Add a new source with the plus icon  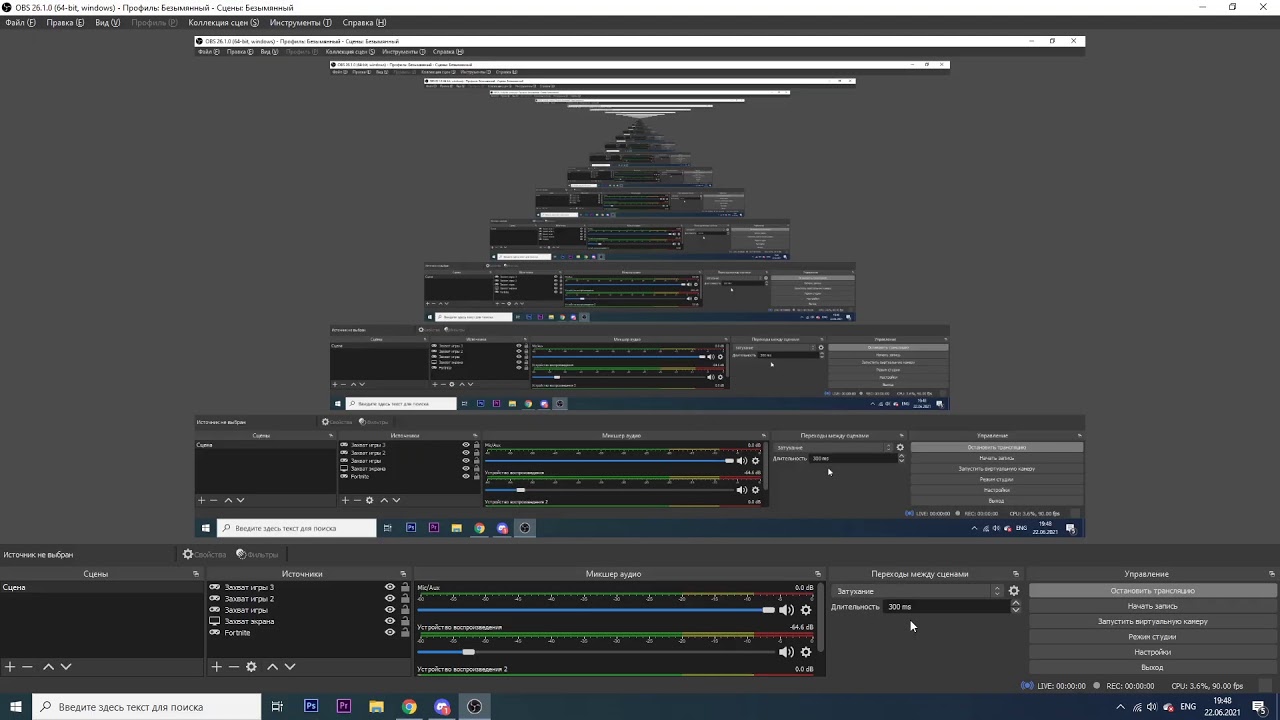(x=216, y=667)
